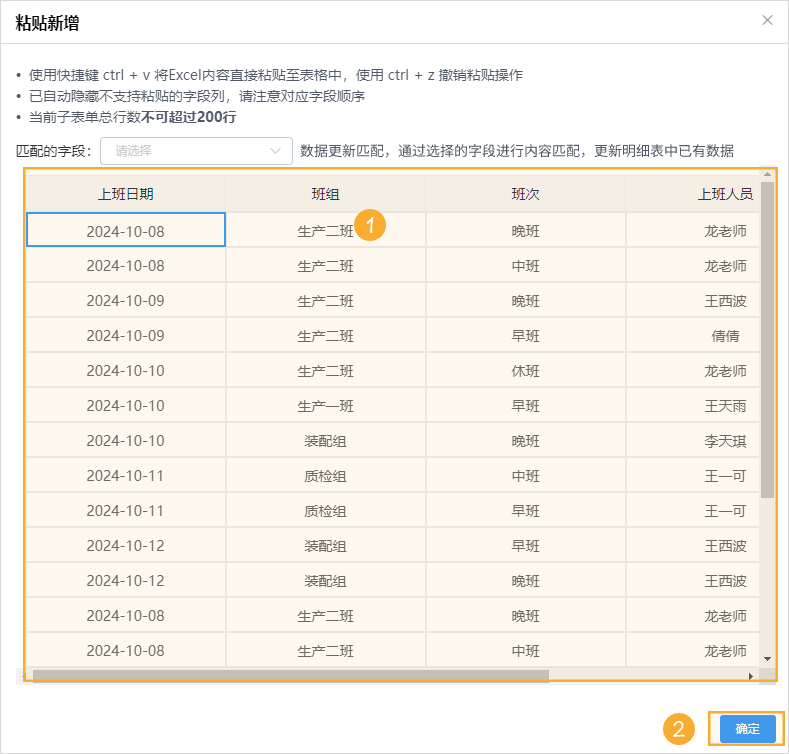
Task: Click 早班 in the 2024-10-11 质检组 row
Action: (525, 511)
